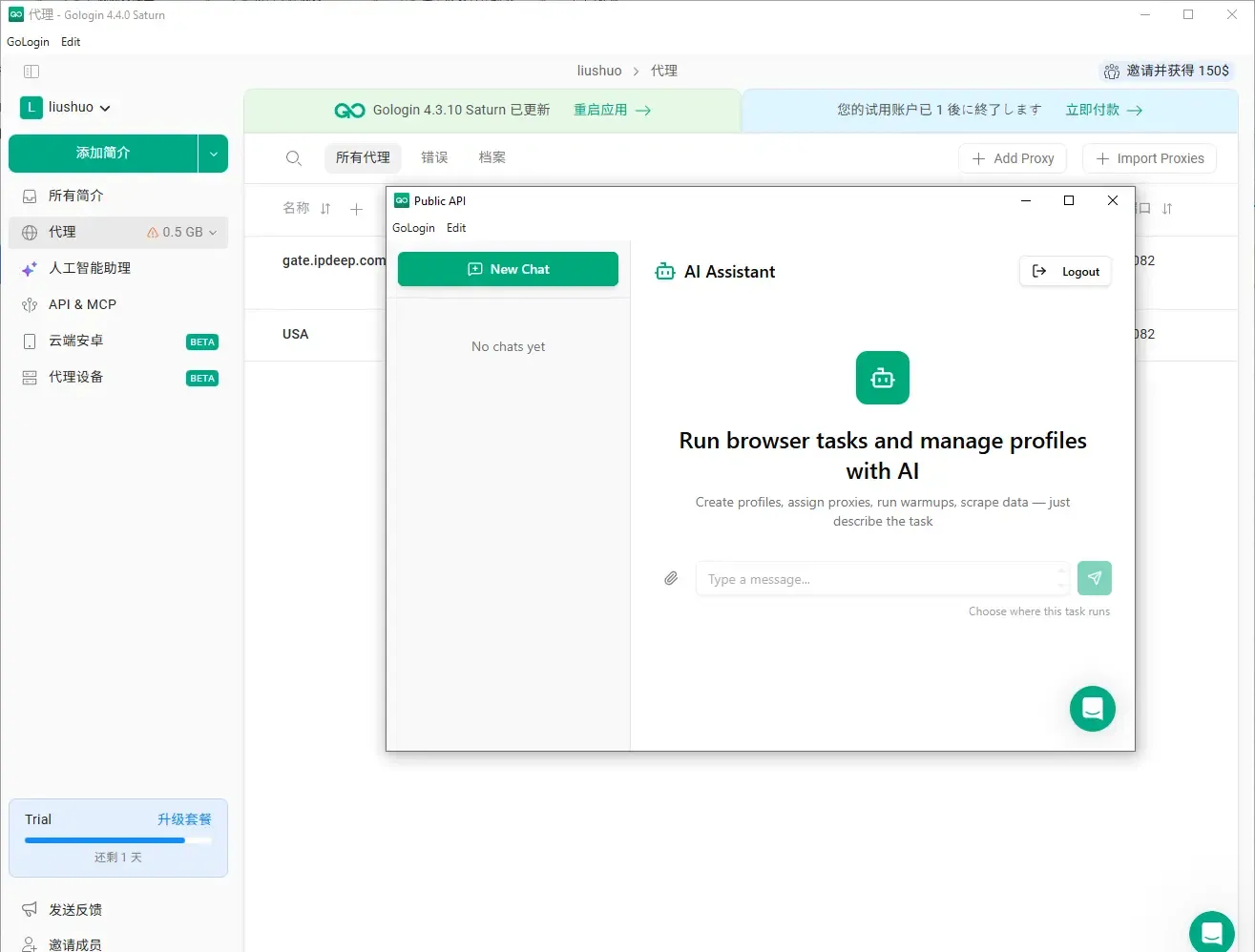Viewport: 1255px width, 952px height.
Task: Click the Trial days remaining progress bar
Action: coord(118,840)
